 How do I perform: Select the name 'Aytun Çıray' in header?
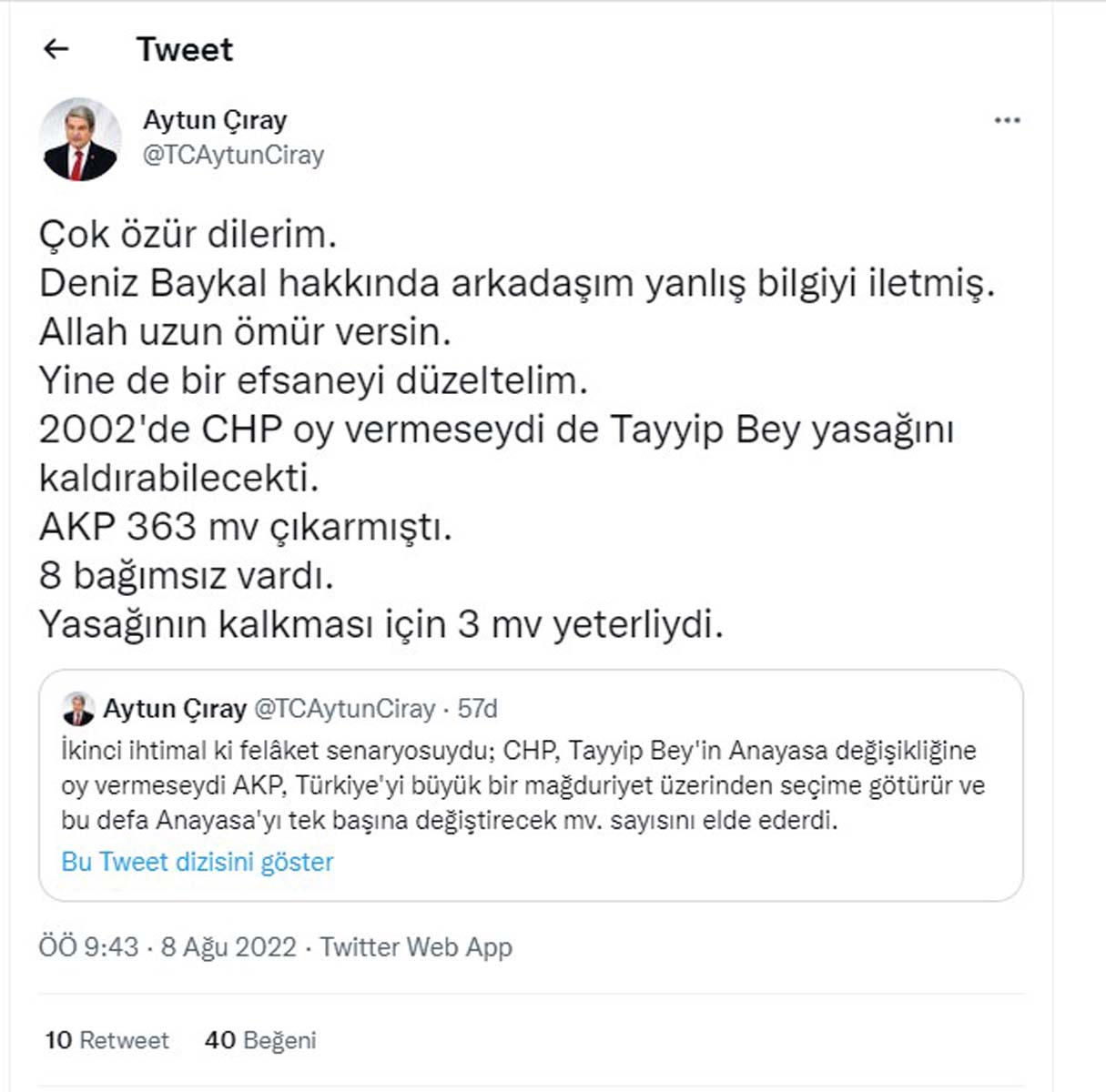click(x=215, y=119)
